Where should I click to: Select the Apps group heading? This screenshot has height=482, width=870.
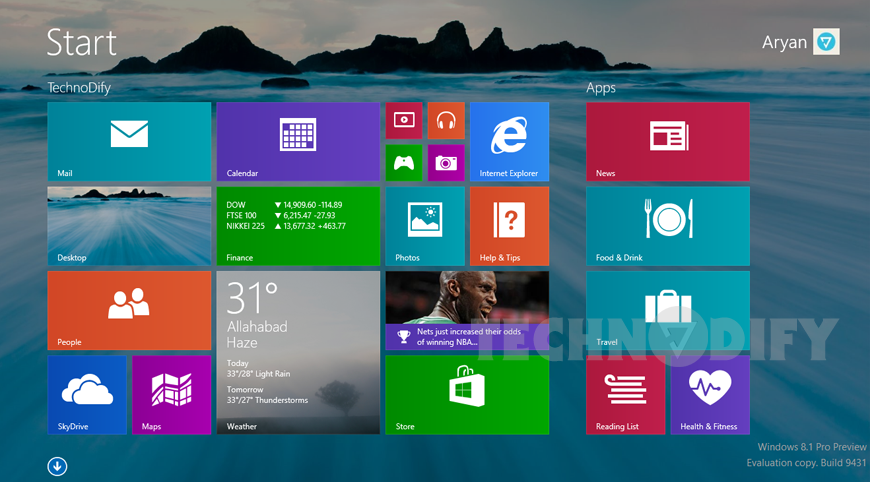[601, 88]
